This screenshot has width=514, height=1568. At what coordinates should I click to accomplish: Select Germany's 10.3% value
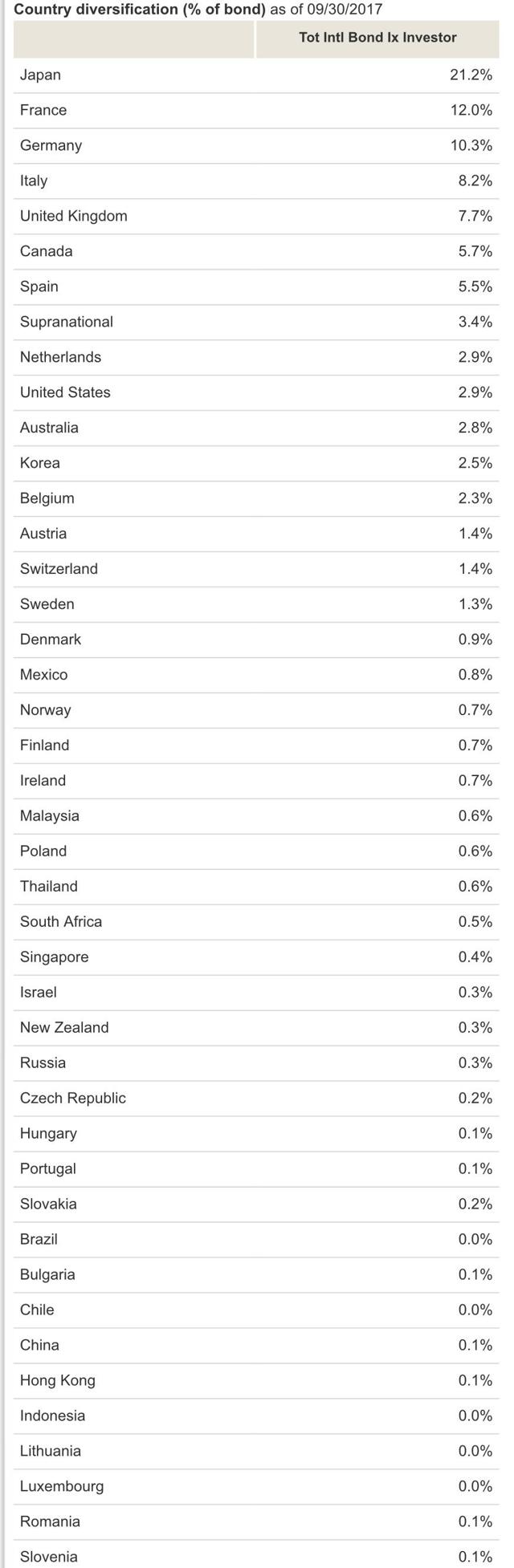471,146
